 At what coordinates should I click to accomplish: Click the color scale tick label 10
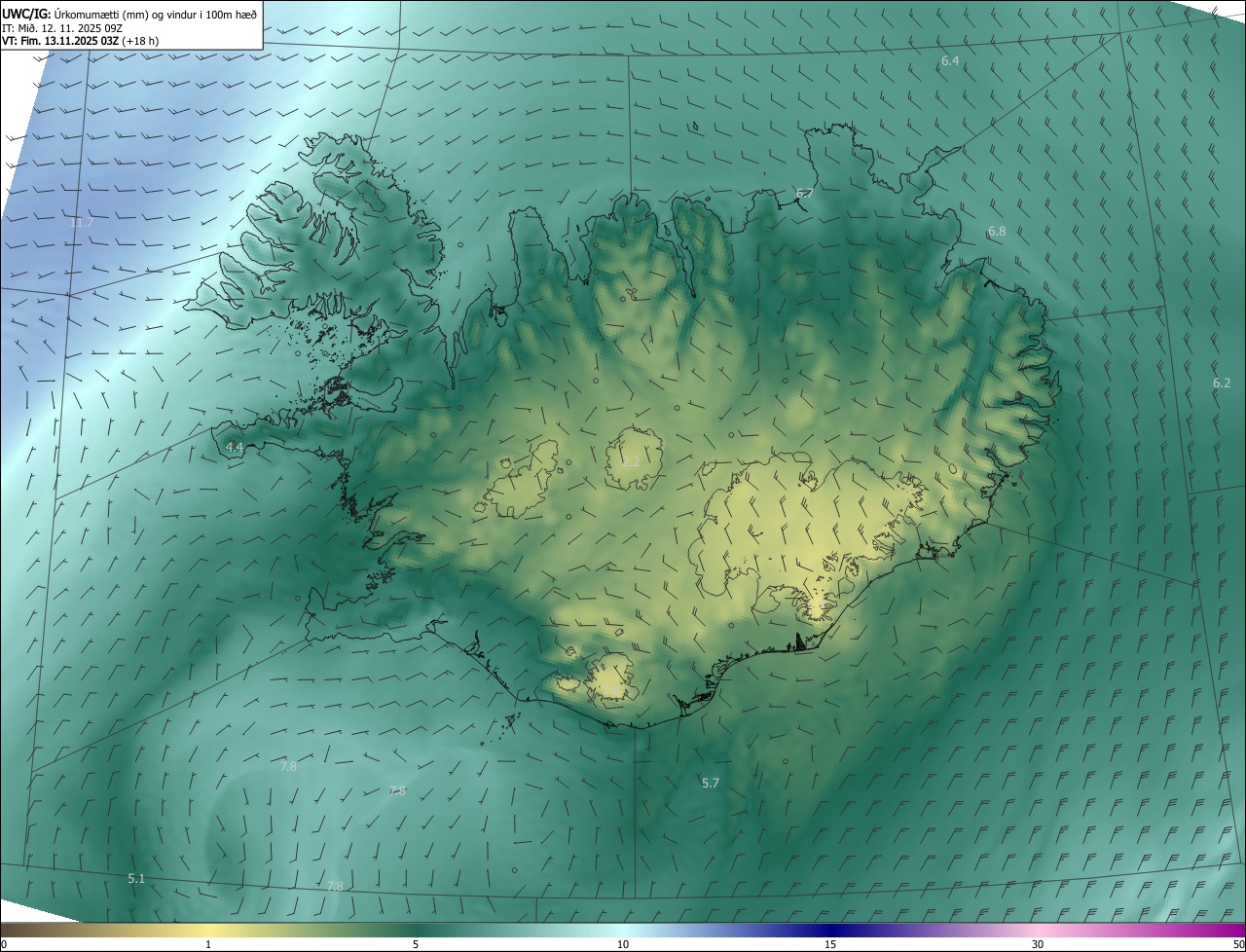[623, 944]
